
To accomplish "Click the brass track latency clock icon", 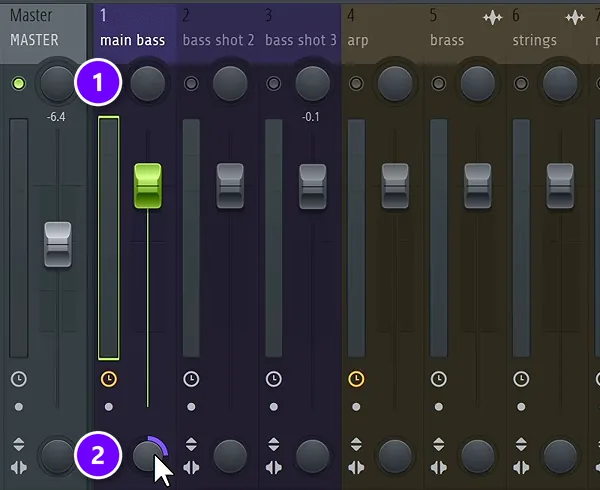I will [439, 379].
